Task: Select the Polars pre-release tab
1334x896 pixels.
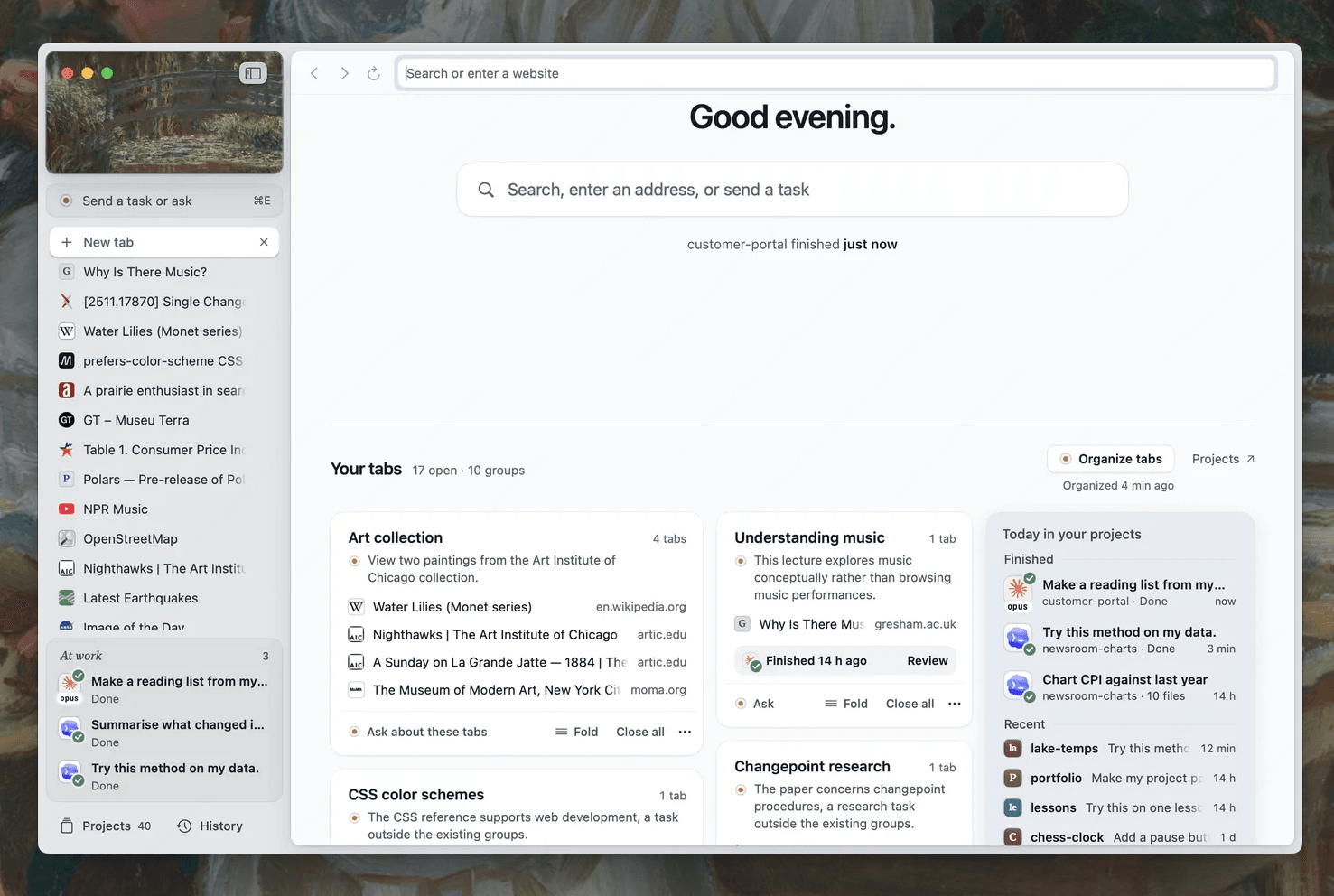Action: point(164,480)
